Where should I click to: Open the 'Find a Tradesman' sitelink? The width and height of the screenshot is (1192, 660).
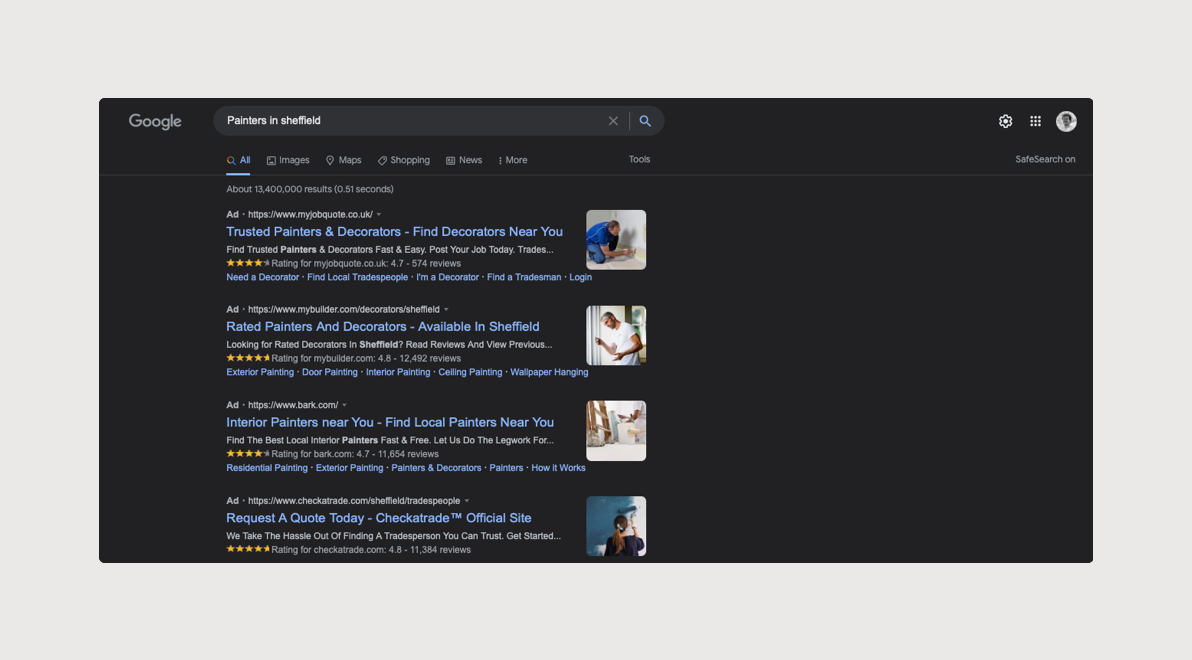pos(524,278)
